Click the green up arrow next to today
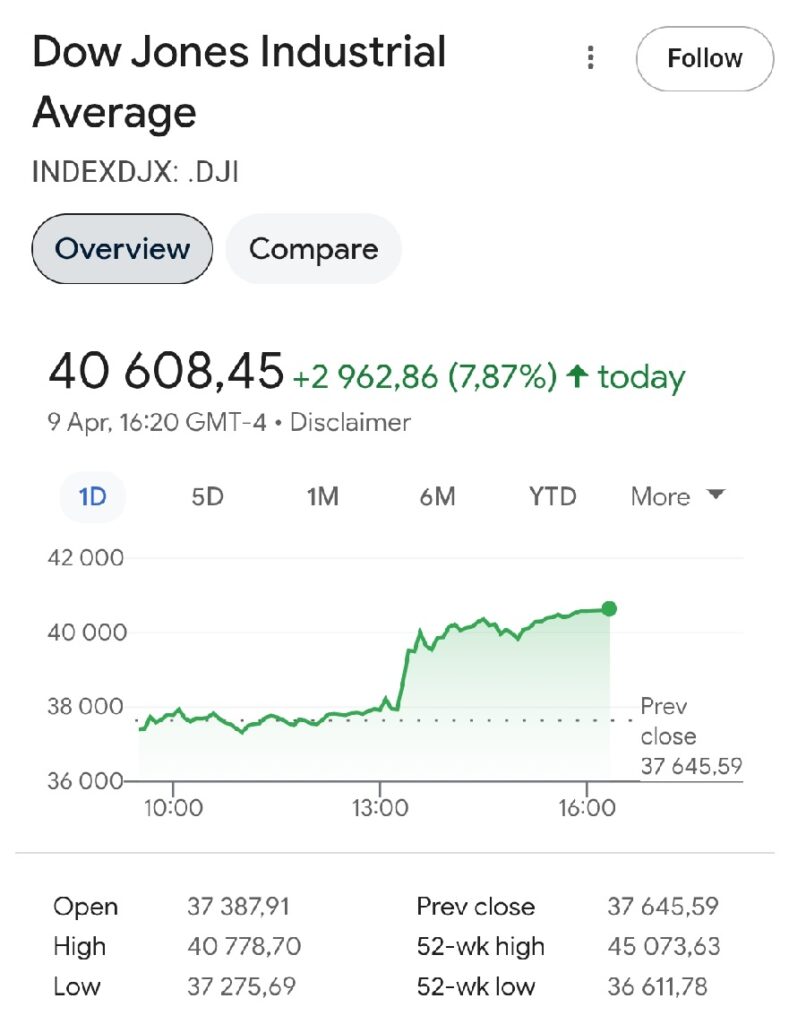Screen dimensions: 806x1024 coord(576,377)
